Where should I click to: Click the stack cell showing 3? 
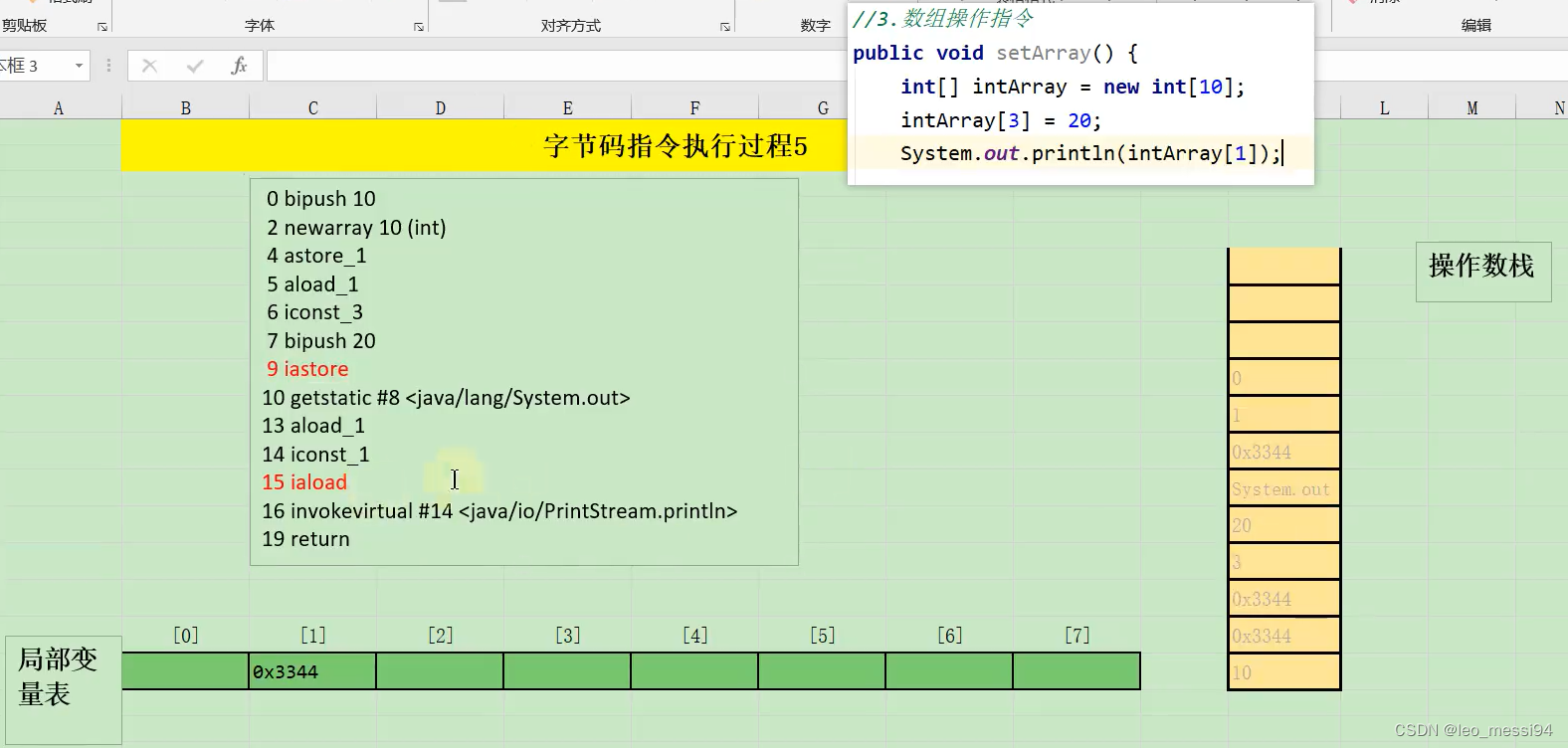(x=1284, y=562)
